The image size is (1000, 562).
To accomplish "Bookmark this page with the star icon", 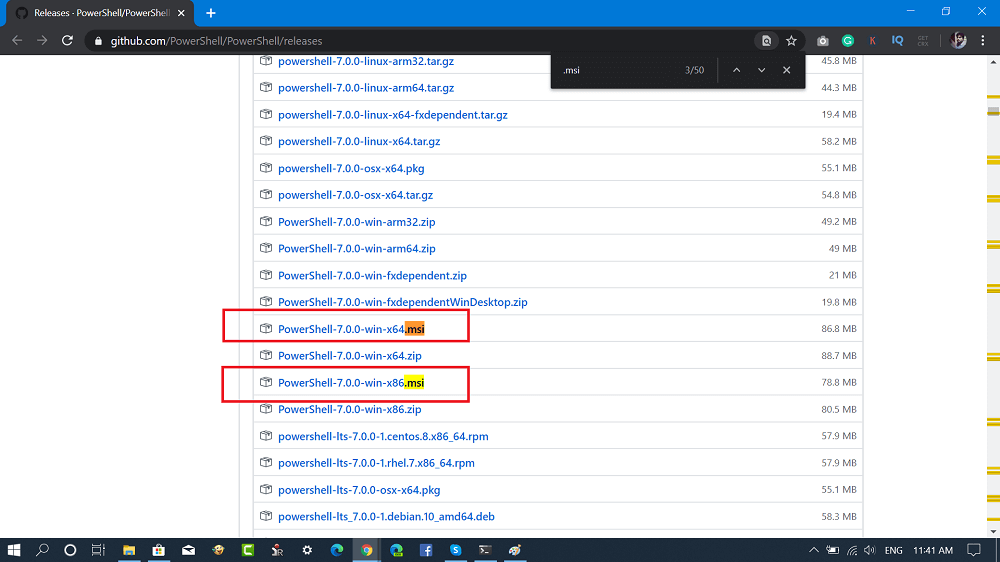I will pos(791,41).
